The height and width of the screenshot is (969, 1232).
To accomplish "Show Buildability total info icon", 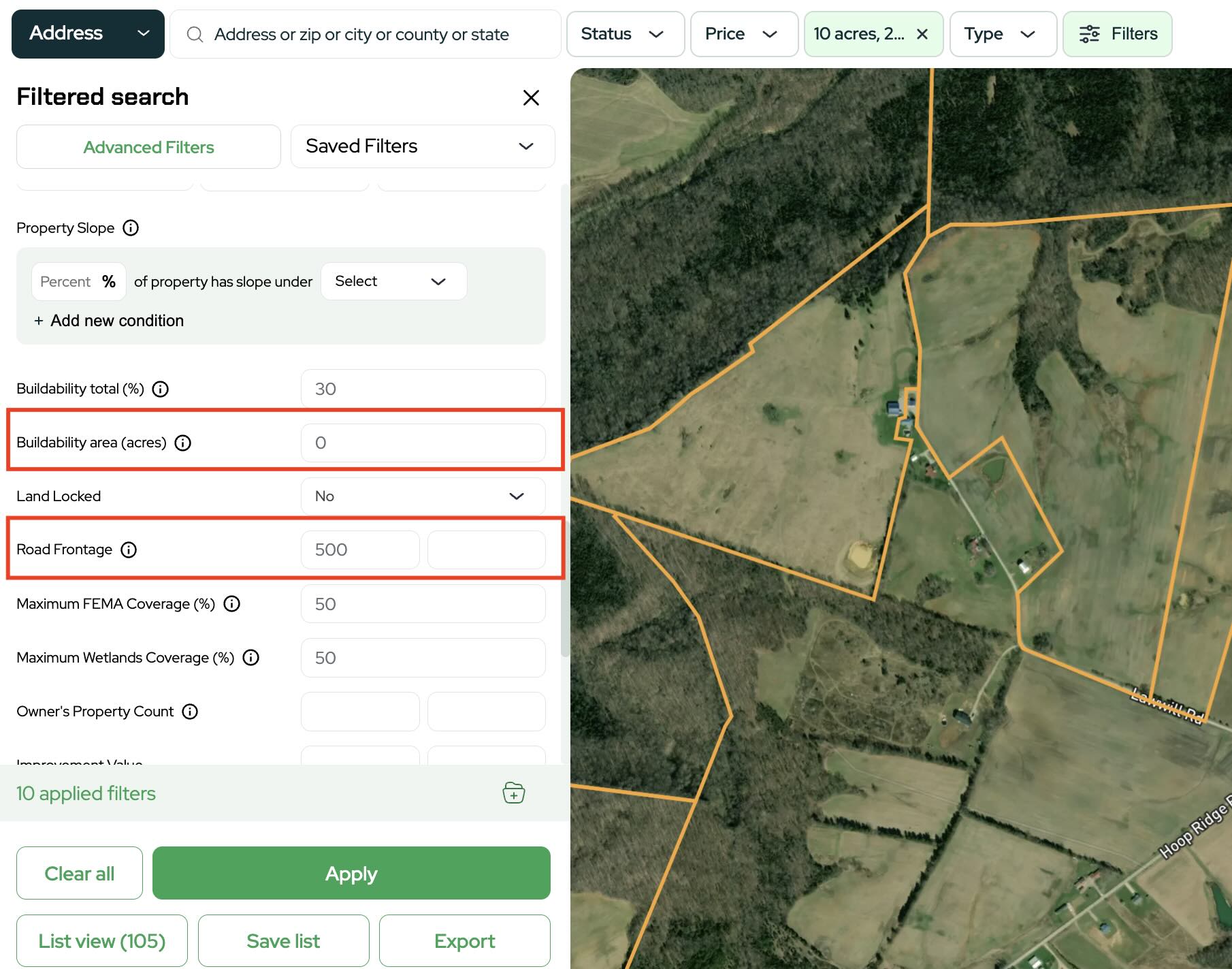I will (161, 389).
